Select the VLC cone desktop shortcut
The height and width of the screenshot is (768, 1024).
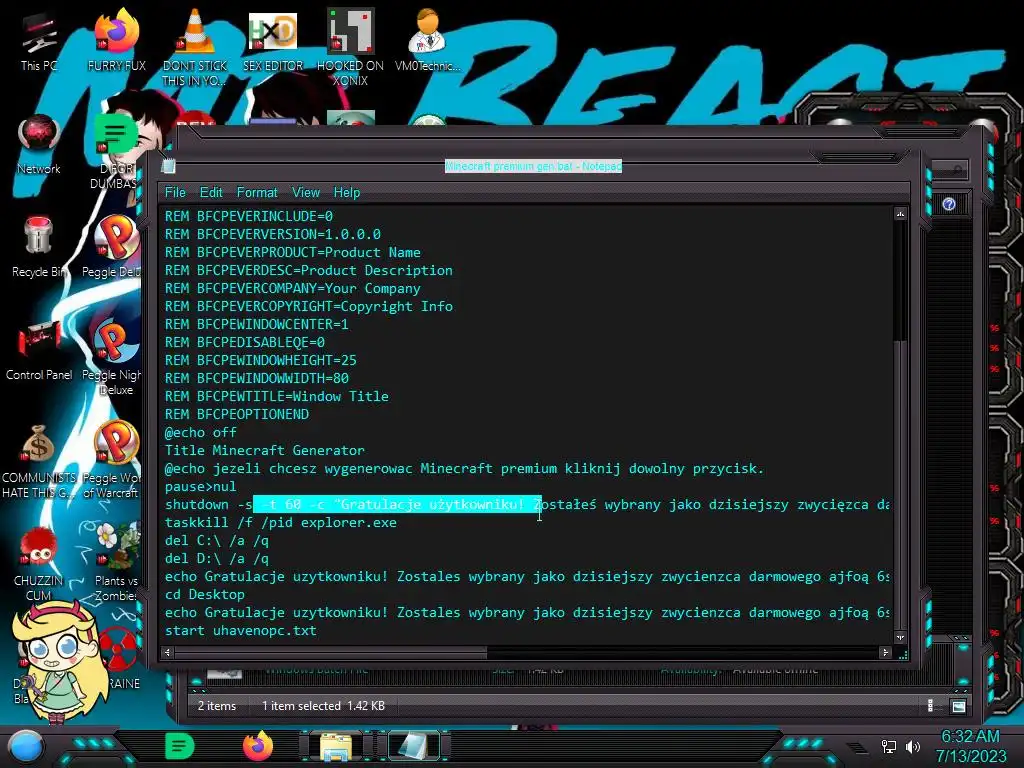point(195,47)
